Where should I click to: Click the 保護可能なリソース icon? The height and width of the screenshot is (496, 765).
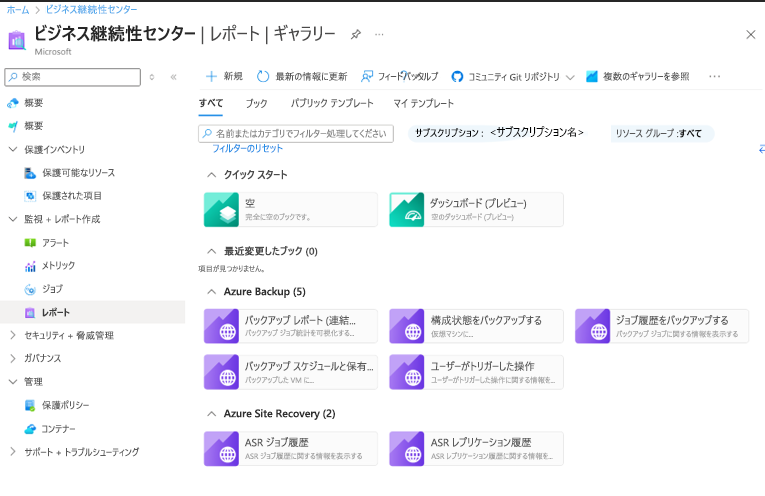click(x=30, y=173)
